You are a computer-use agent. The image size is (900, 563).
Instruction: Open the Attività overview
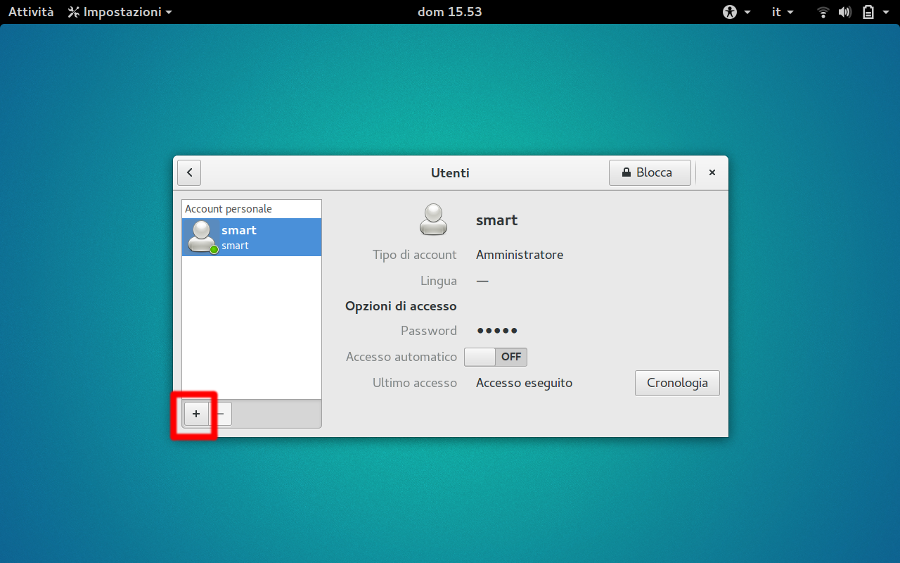click(x=31, y=12)
